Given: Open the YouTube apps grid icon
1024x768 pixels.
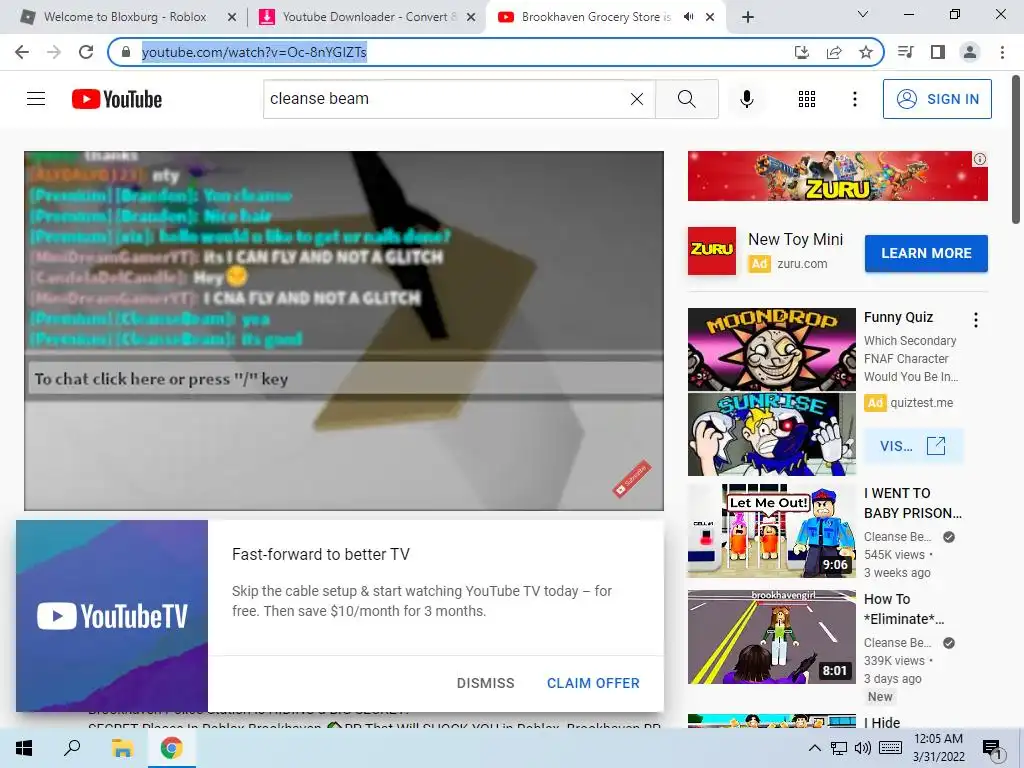Looking at the screenshot, I should (807, 99).
